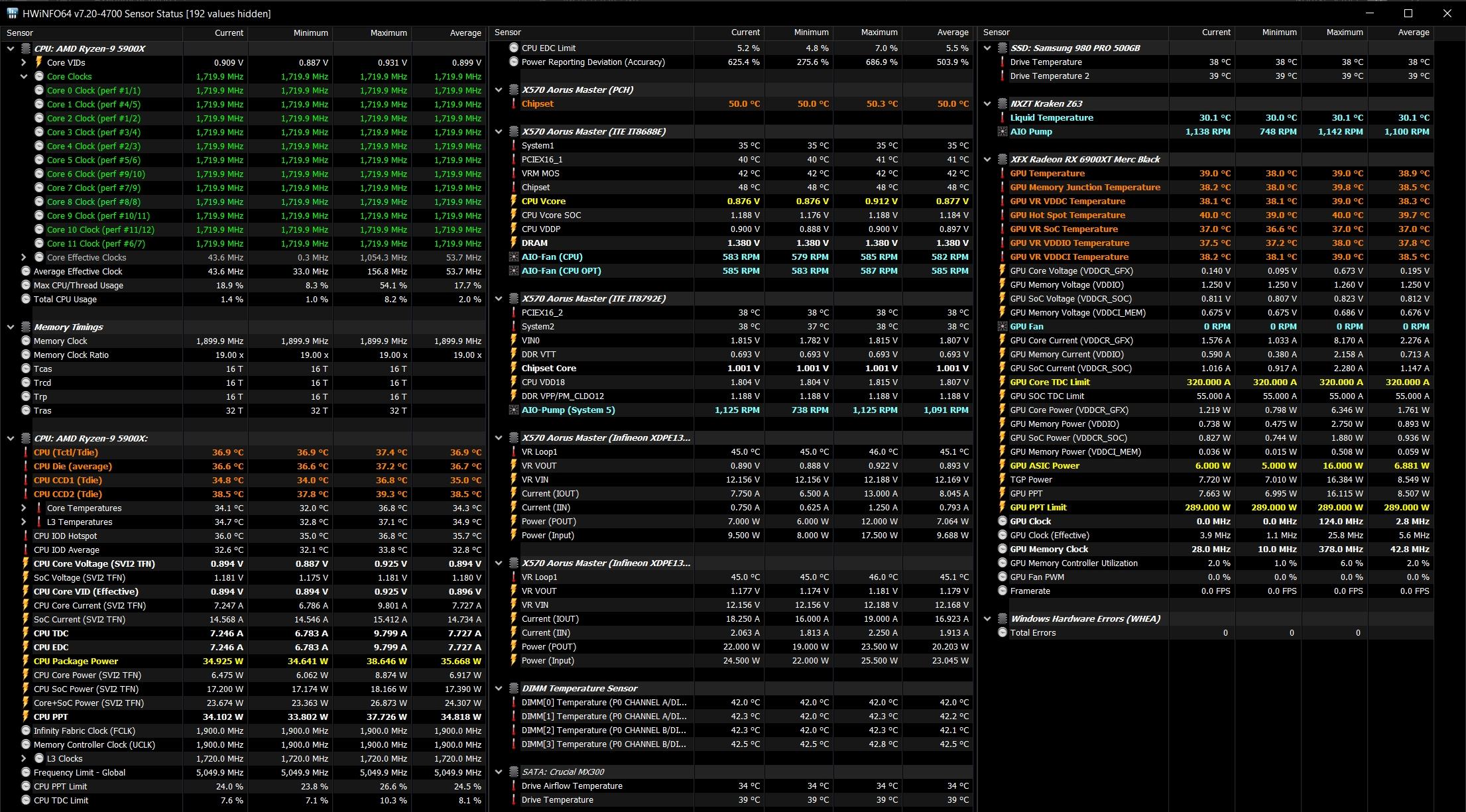Click the thermometer icon beside CPU (Tctl/Tdie)

click(26, 452)
